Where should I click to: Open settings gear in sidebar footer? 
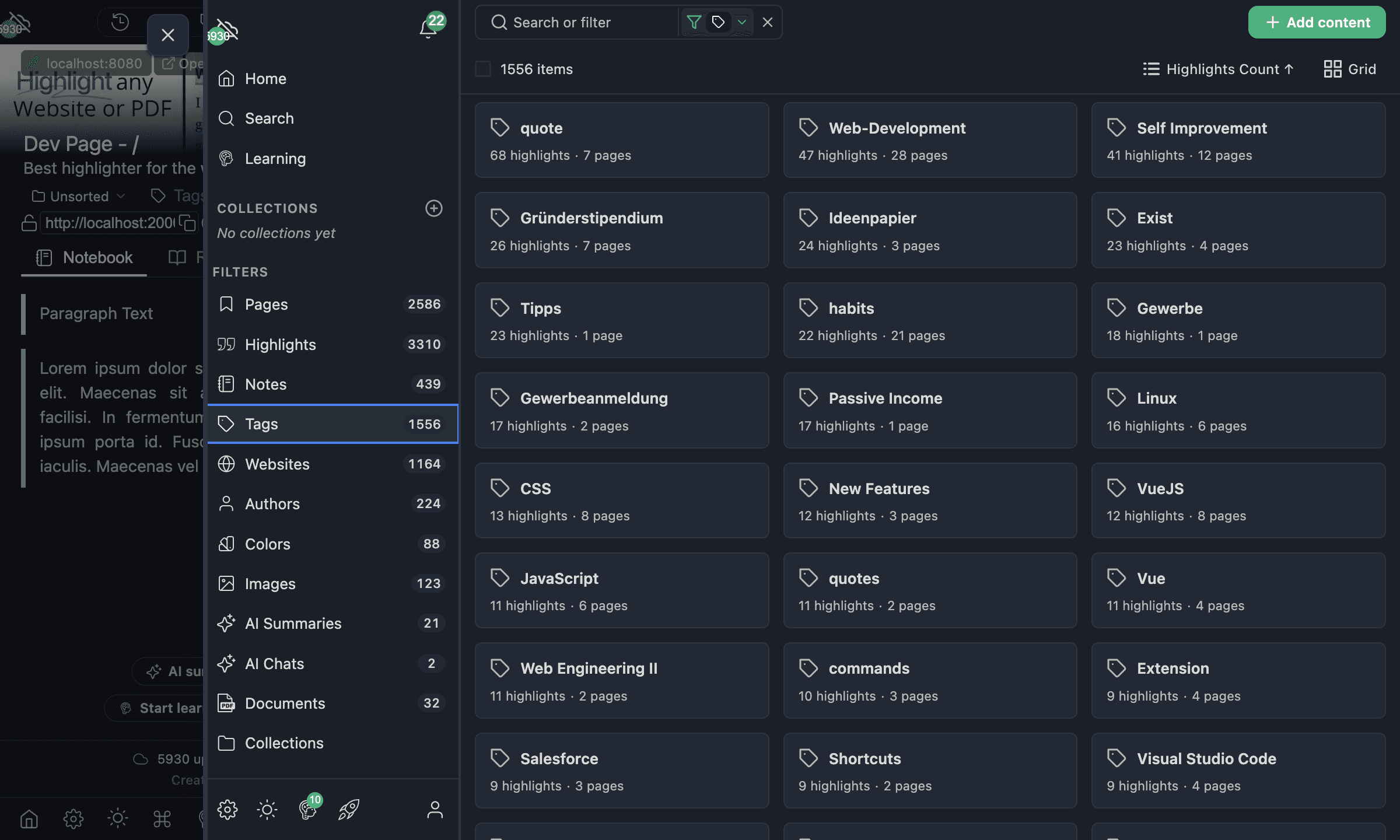click(228, 810)
